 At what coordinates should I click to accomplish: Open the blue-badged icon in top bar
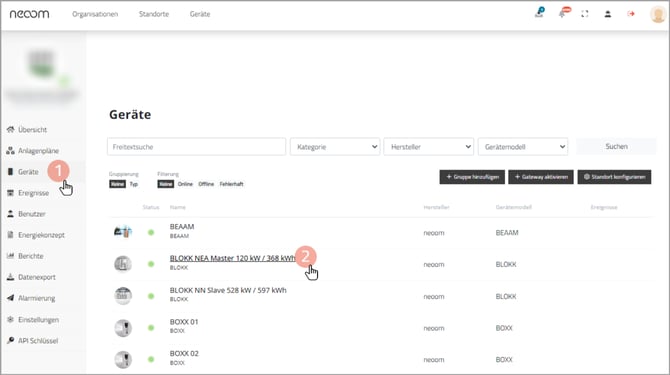(540, 12)
